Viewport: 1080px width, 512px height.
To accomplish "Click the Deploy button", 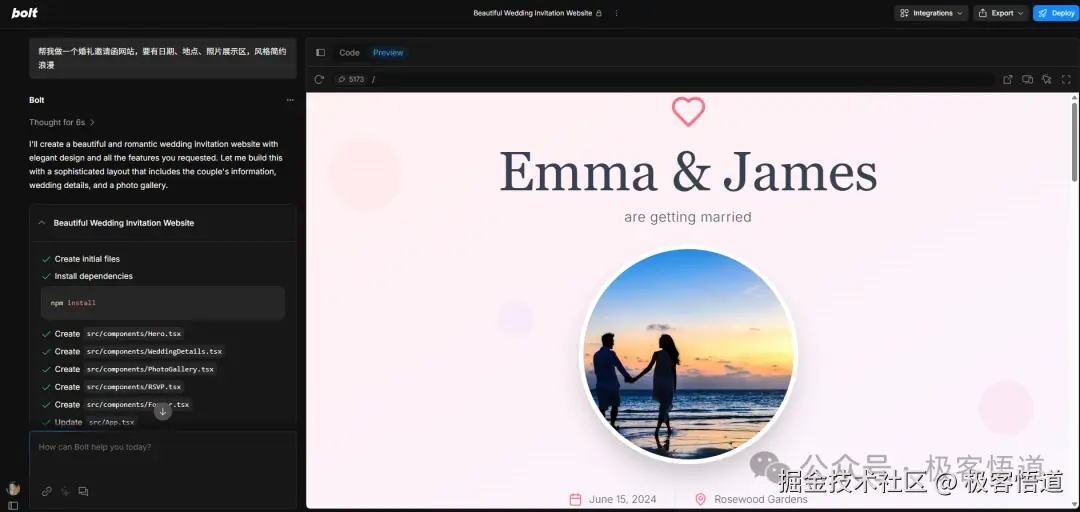I will coord(1056,13).
